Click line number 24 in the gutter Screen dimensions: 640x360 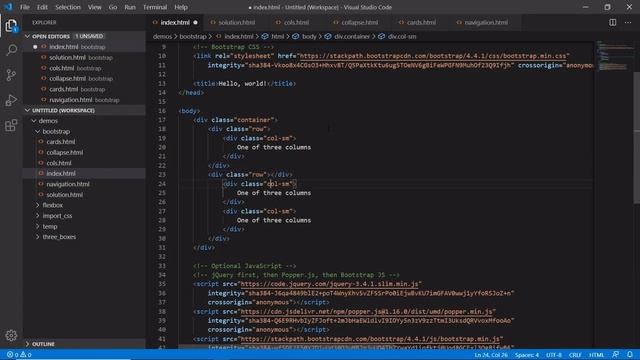tap(162, 184)
